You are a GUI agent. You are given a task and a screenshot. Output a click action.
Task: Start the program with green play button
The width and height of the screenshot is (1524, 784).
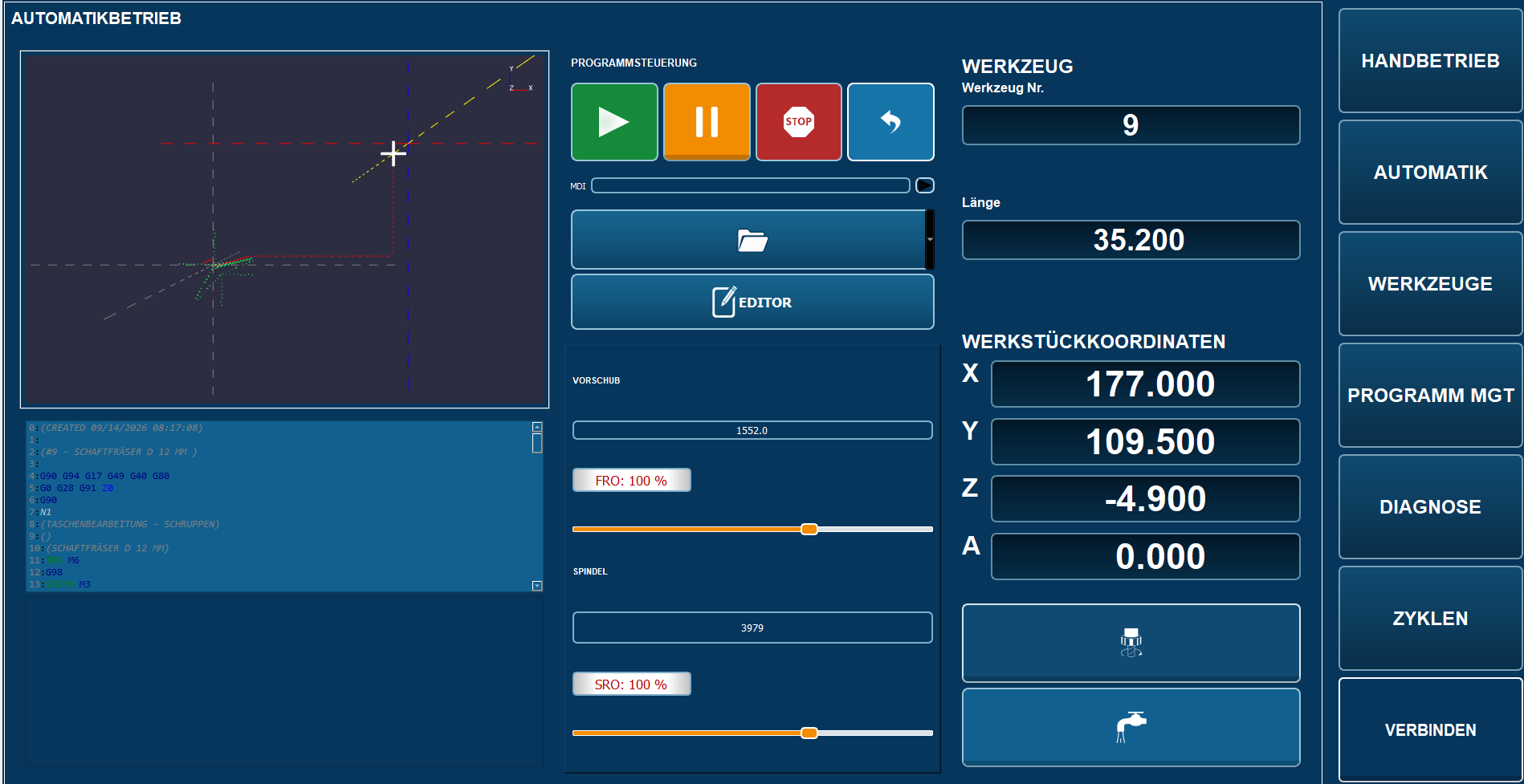[614, 122]
